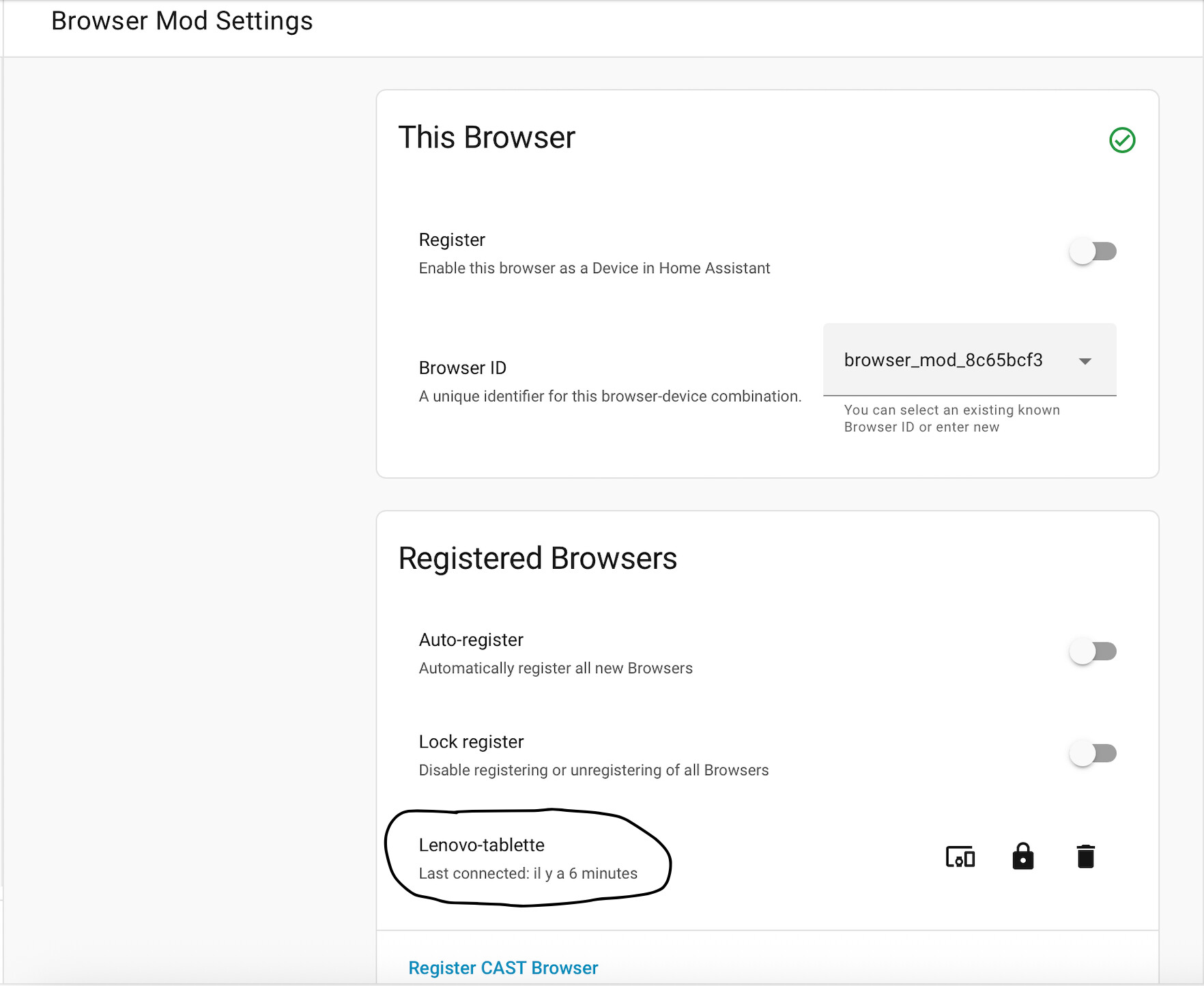The image size is (1204, 986).
Task: Delete Lenovo-tablette with the trash icon
Action: 1085,856
